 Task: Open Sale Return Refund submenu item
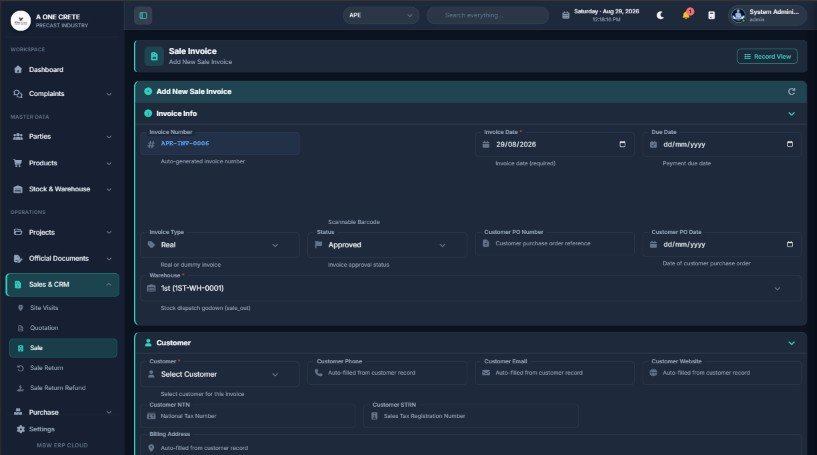[63, 388]
